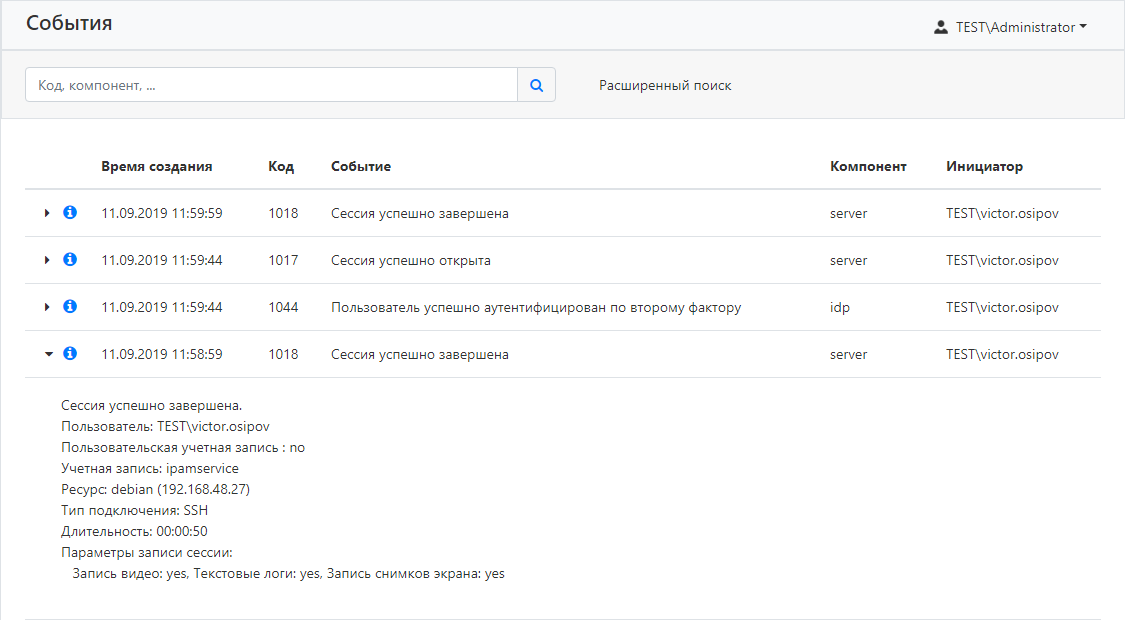The width and height of the screenshot is (1125, 620).
Task: Click the magnifier search button
Action: pyautogui.click(x=536, y=86)
